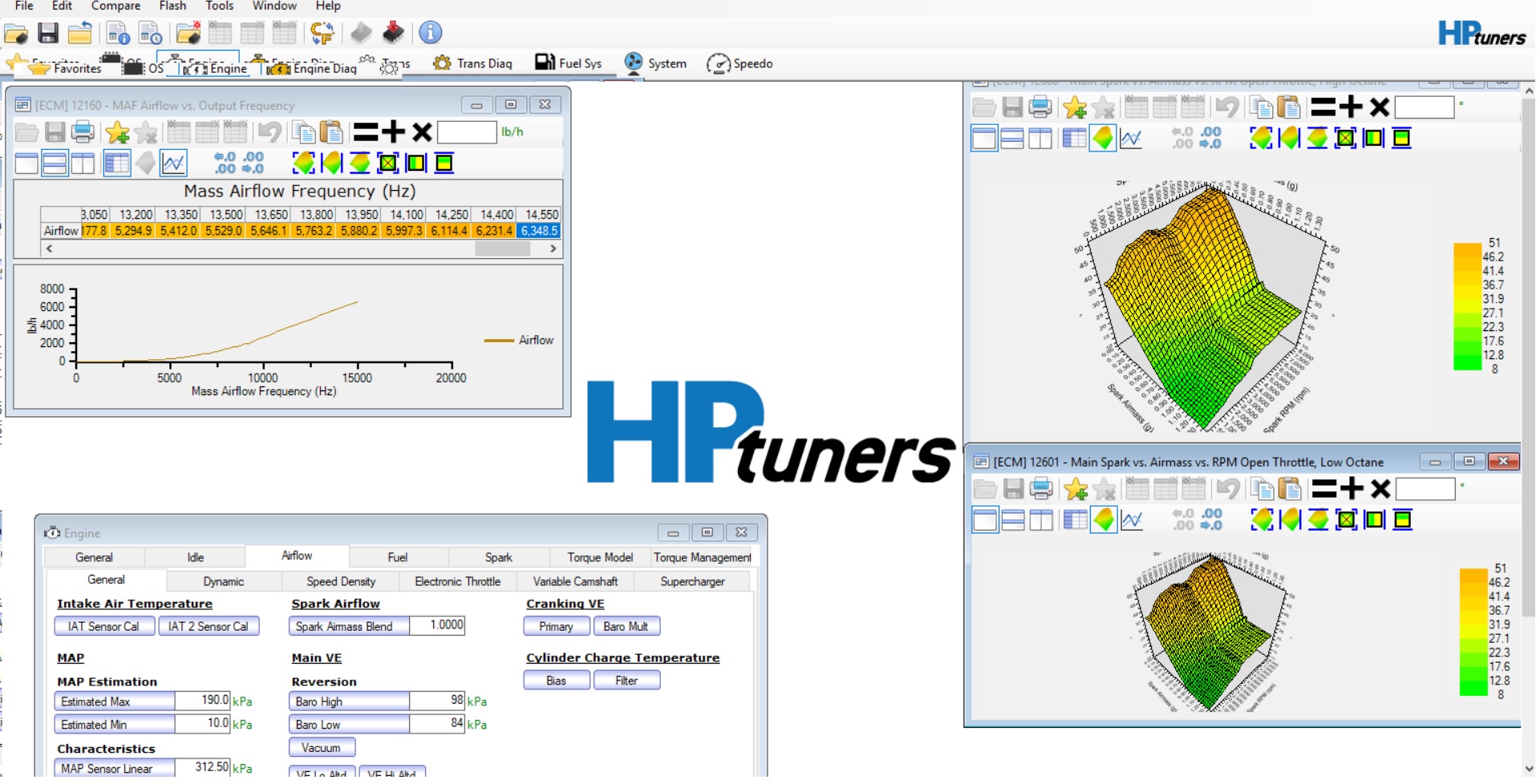Click right arrow of MAF table scrollbar
The height and width of the screenshot is (784, 1540).
[553, 249]
